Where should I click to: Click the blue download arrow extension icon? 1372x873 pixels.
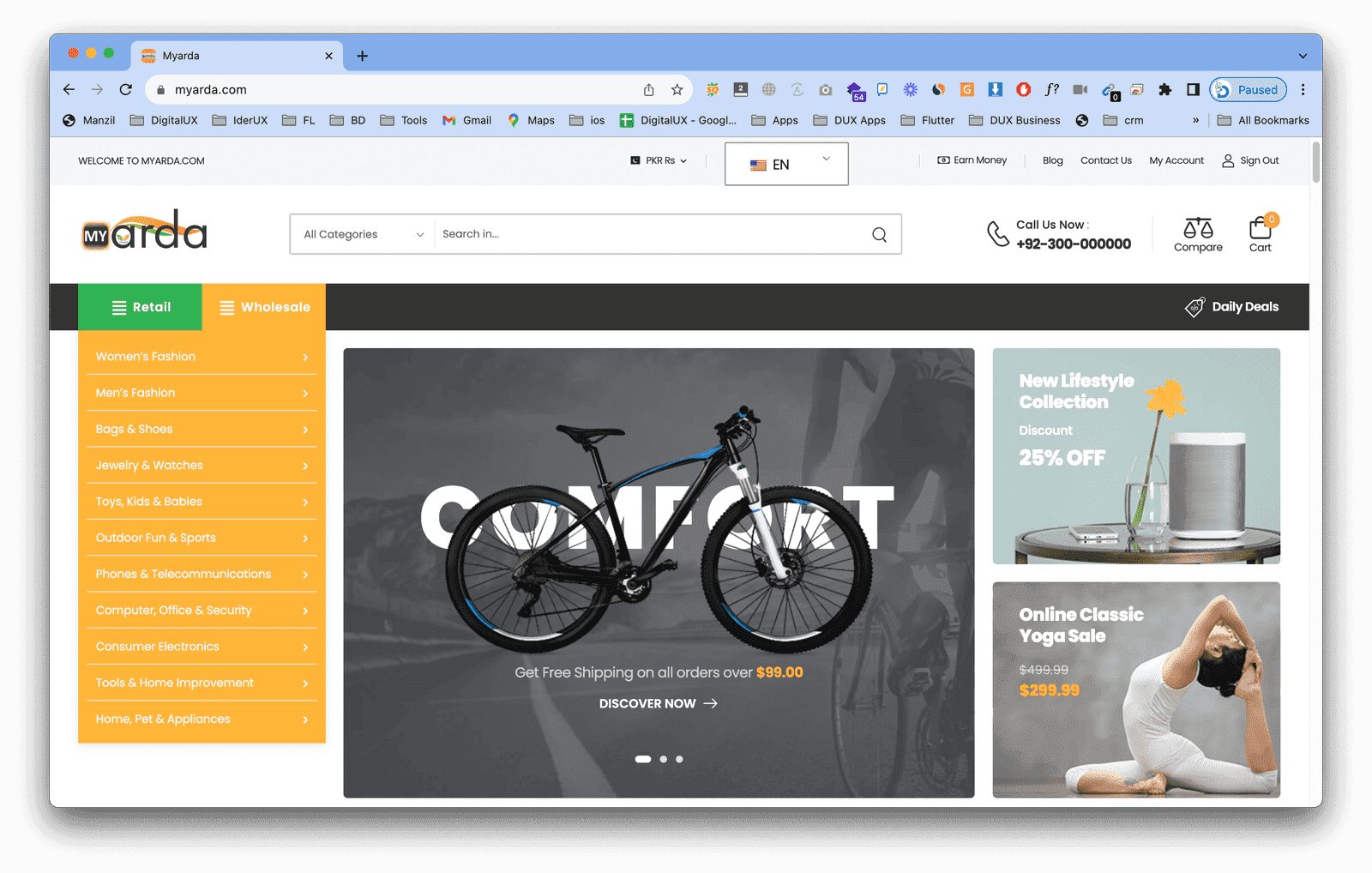point(995,89)
